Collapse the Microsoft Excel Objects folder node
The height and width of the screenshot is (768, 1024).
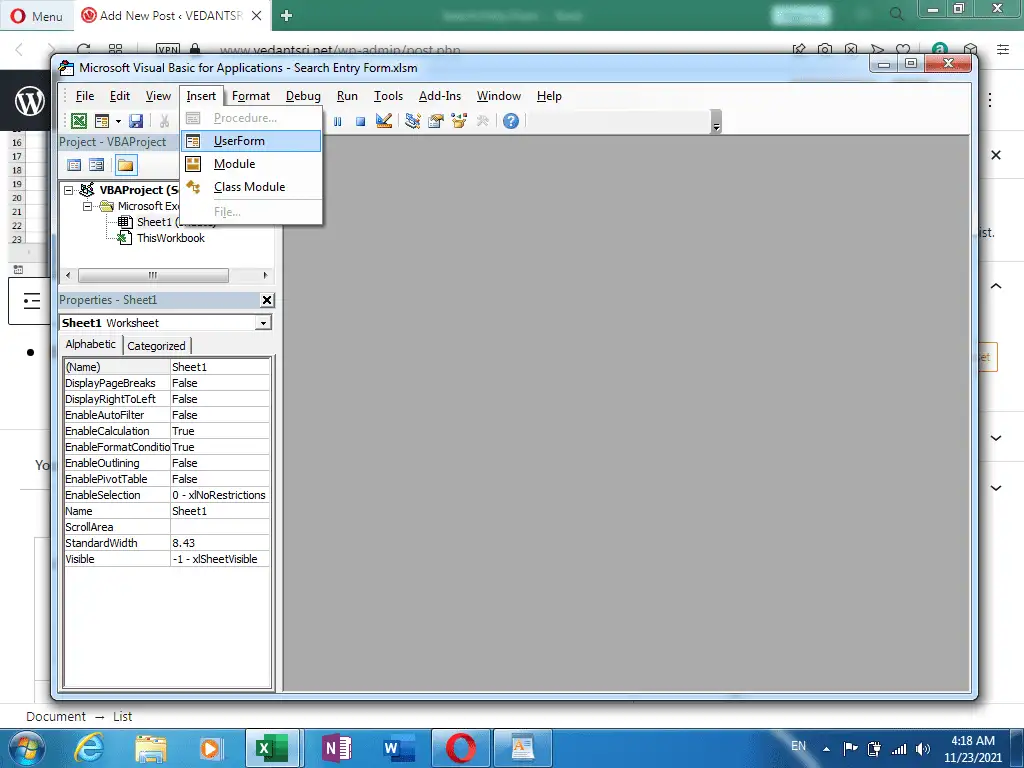tap(88, 206)
